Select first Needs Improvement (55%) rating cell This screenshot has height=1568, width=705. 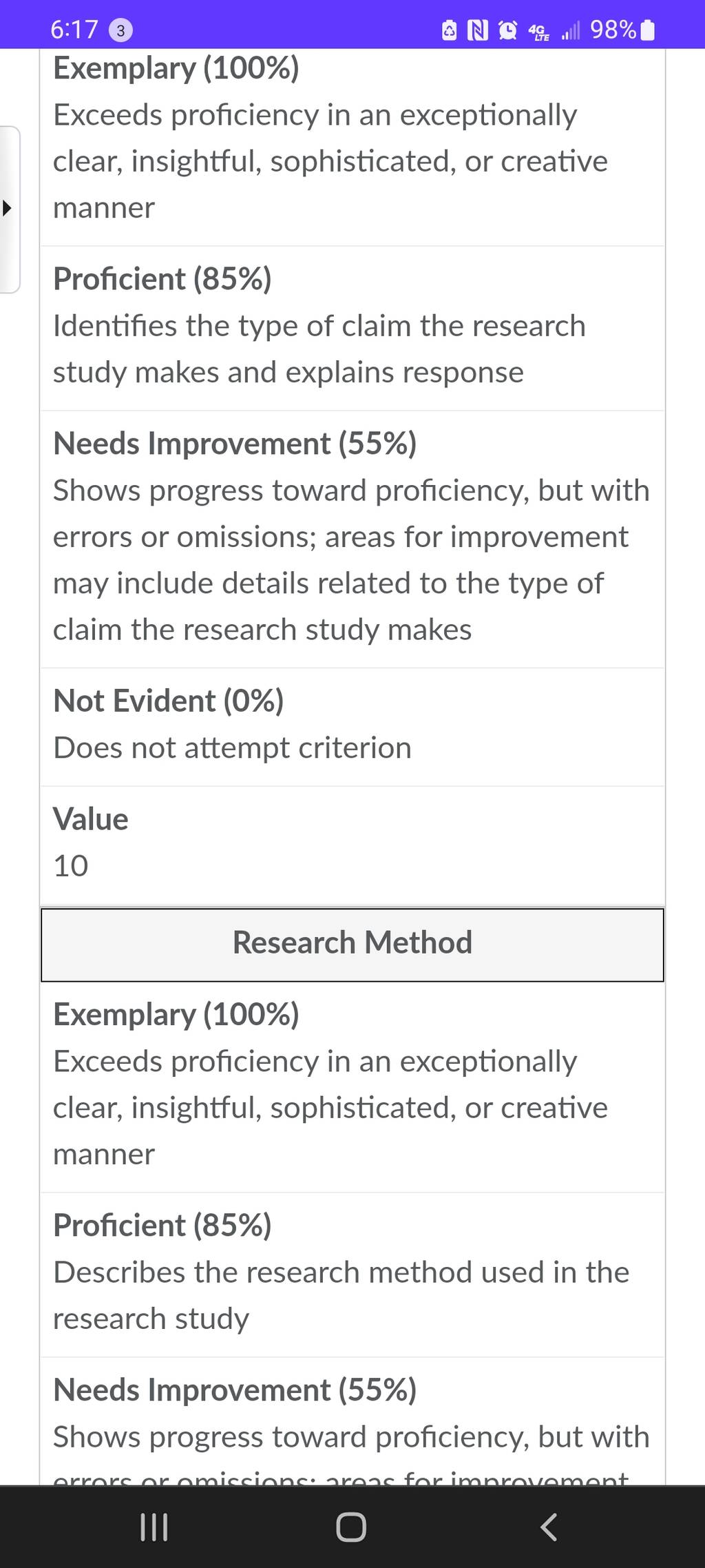(352, 539)
